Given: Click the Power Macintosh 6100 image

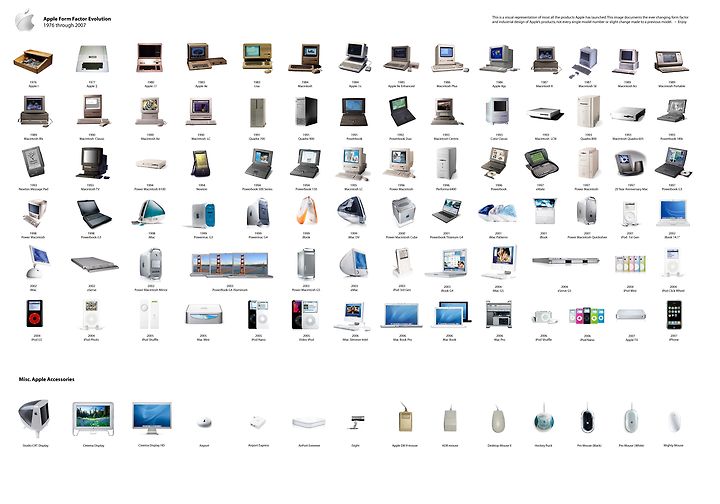Looking at the screenshot, I should [151, 164].
